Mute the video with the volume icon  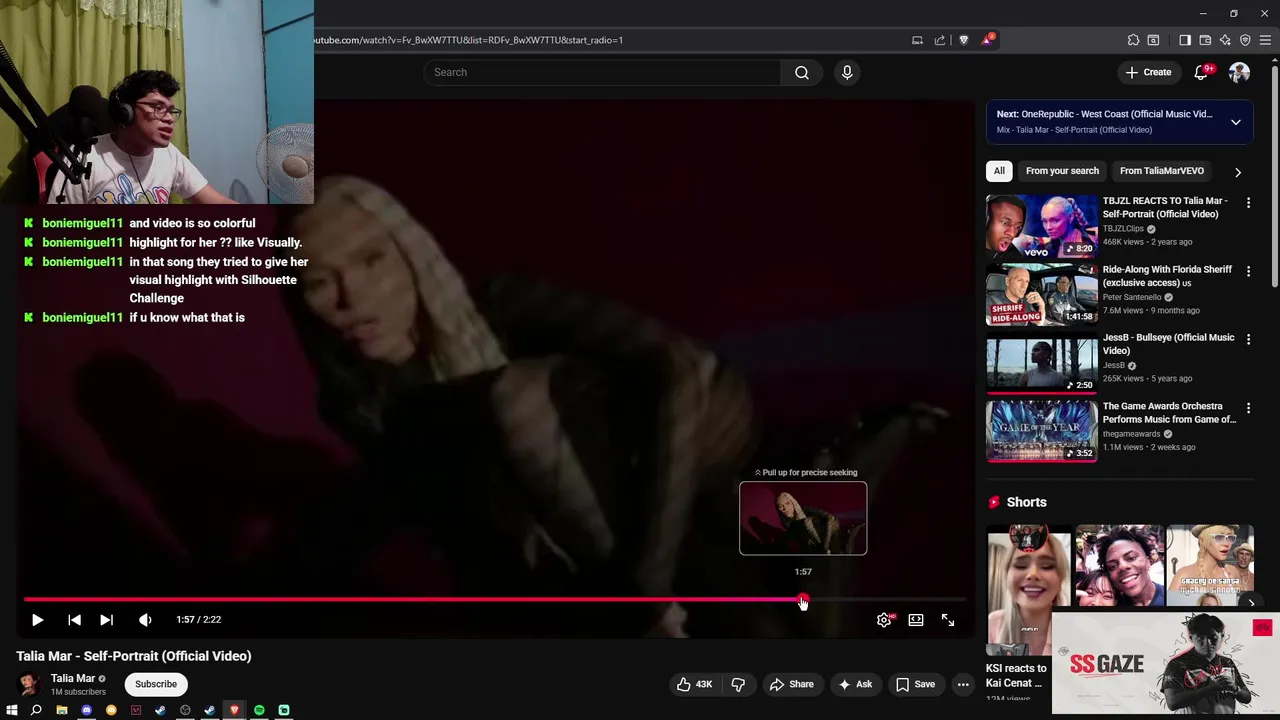coord(145,620)
